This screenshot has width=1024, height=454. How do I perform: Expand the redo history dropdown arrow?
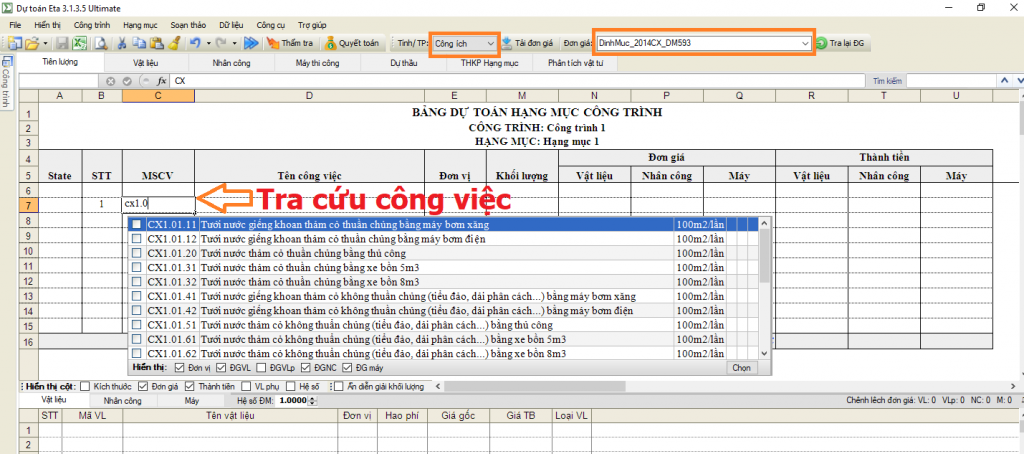(234, 43)
